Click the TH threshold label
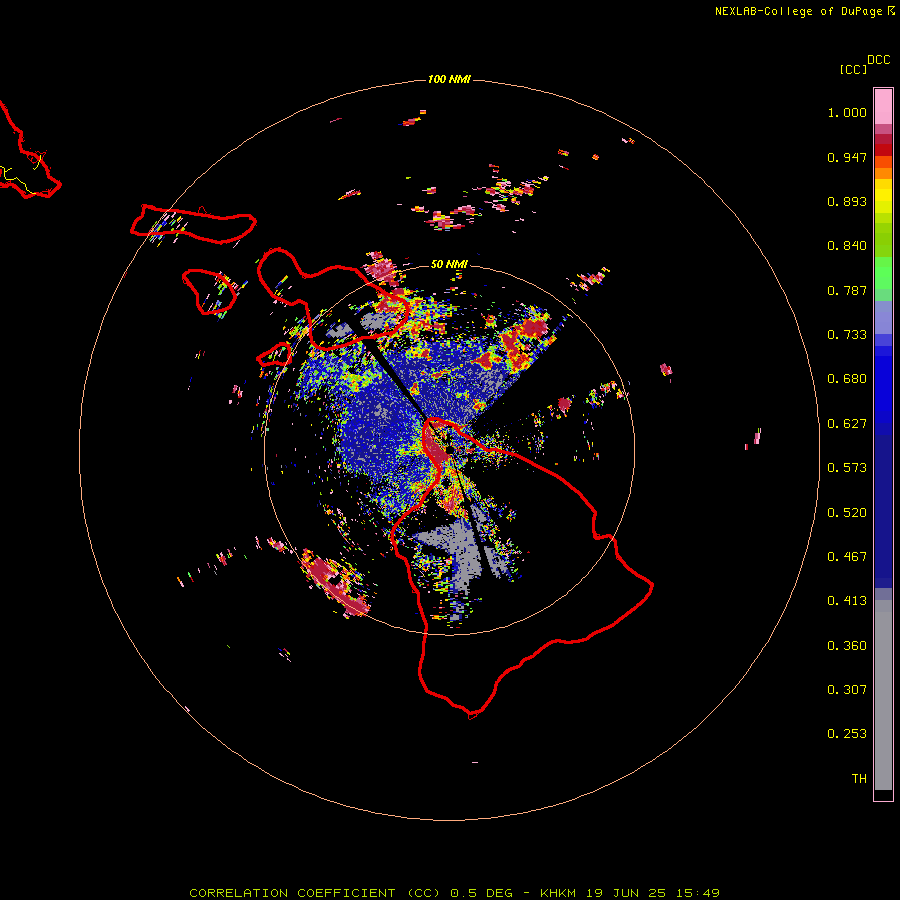Viewport: 900px width, 900px height. tap(859, 779)
